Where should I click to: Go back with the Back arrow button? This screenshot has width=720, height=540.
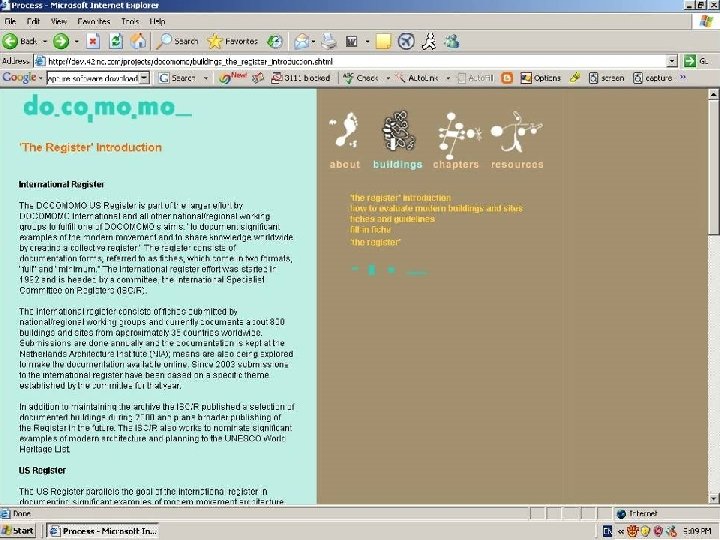point(19,41)
